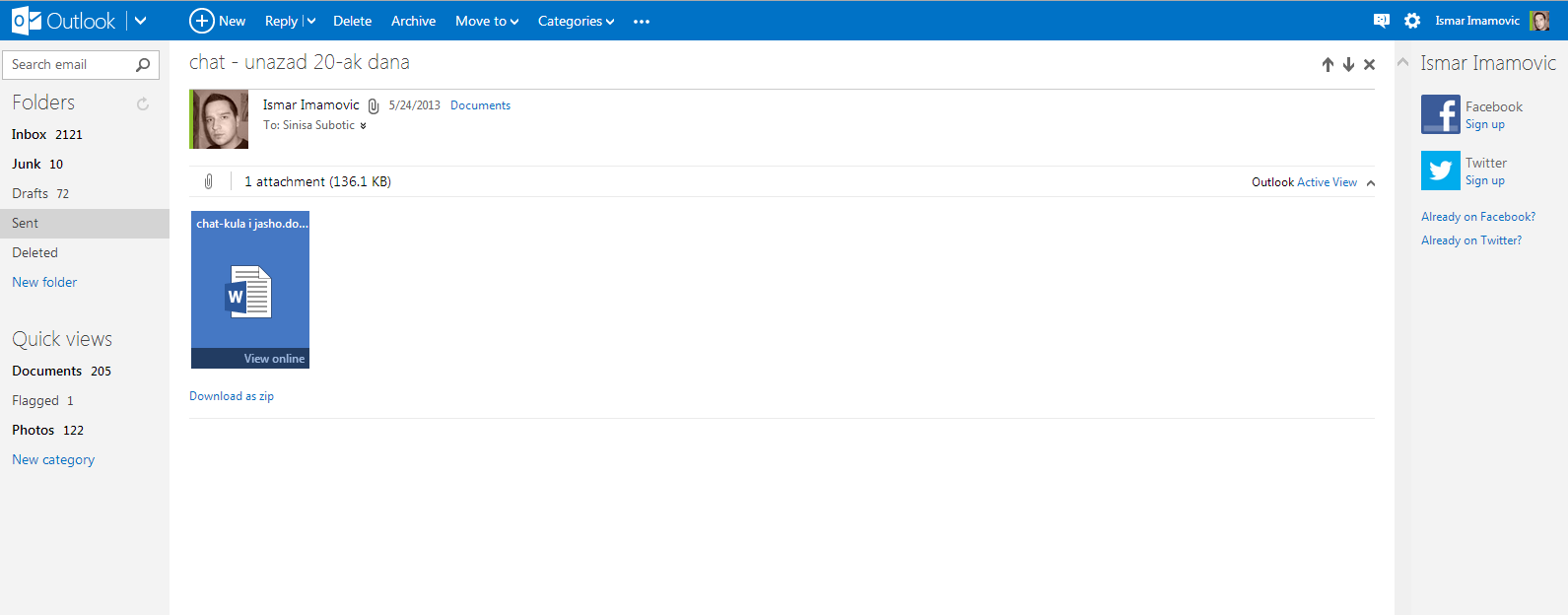
Task: Open the Outlook app switcher dropdown arrow
Action: [140, 21]
